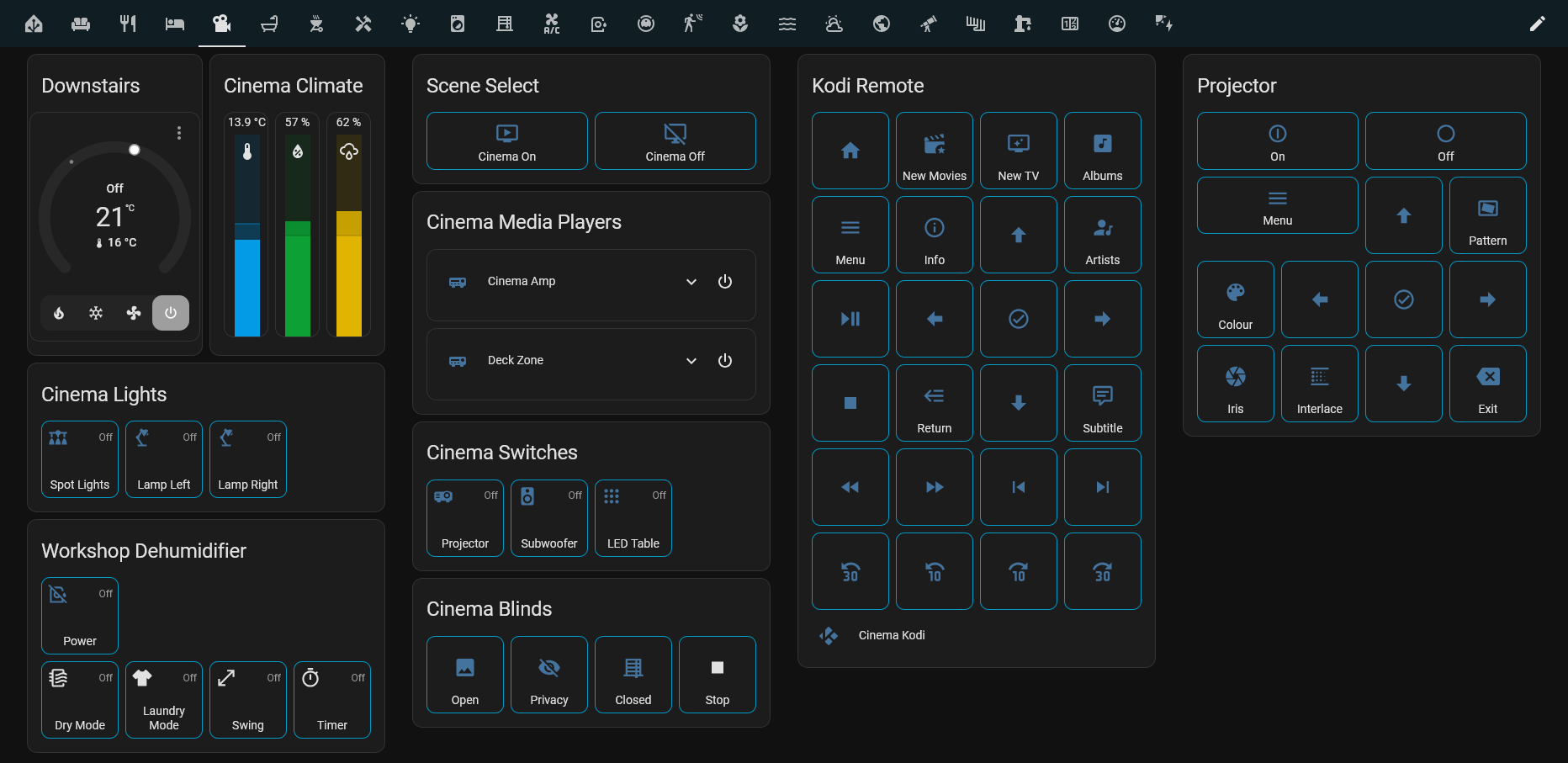This screenshot has height=763, width=1568.
Task: Activate the Cinema On scene
Action: pos(506,141)
